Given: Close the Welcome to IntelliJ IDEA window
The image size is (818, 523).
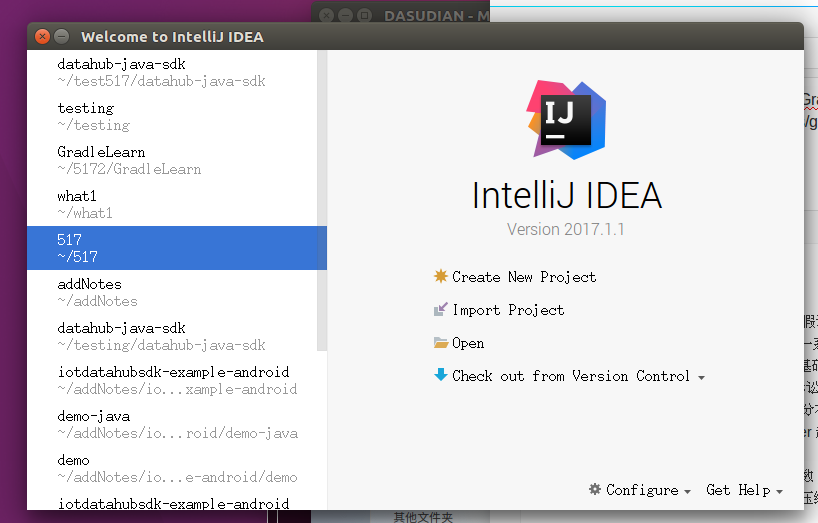Looking at the screenshot, I should [x=42, y=37].
